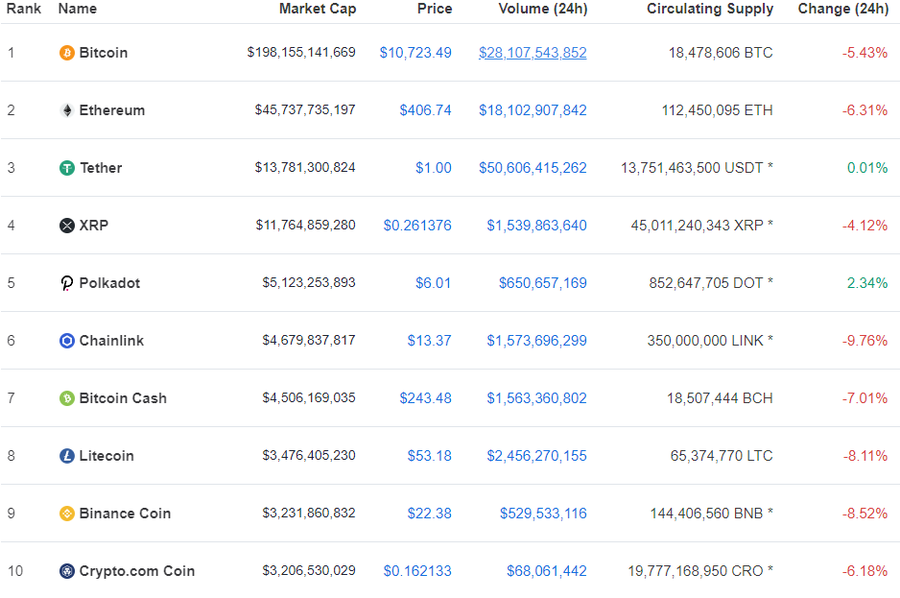900x598 pixels.
Task: Click the Ethereum diamond logo icon
Action: pos(67,110)
